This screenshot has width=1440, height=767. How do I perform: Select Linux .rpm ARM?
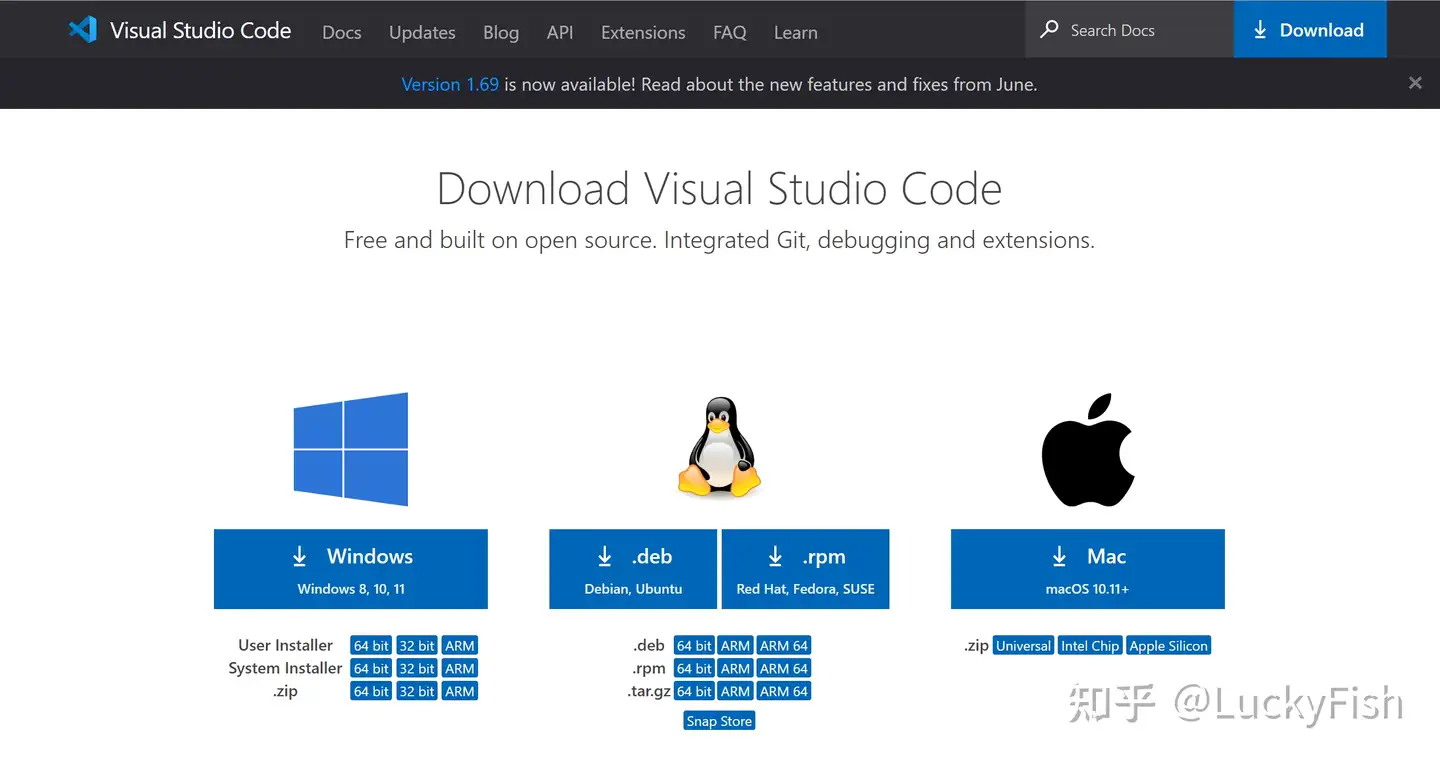tap(735, 669)
